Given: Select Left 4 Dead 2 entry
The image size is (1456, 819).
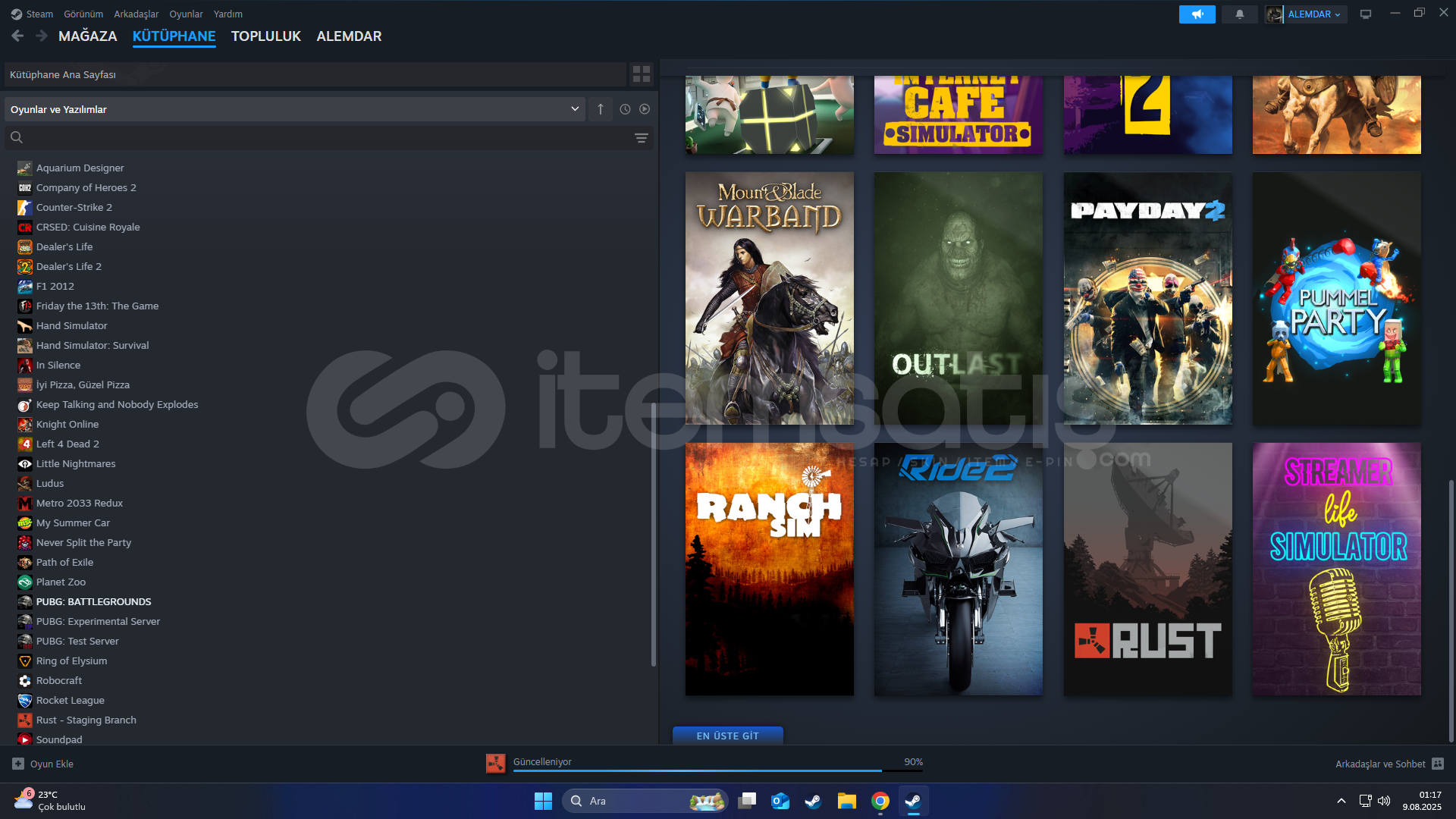Looking at the screenshot, I should coord(67,444).
